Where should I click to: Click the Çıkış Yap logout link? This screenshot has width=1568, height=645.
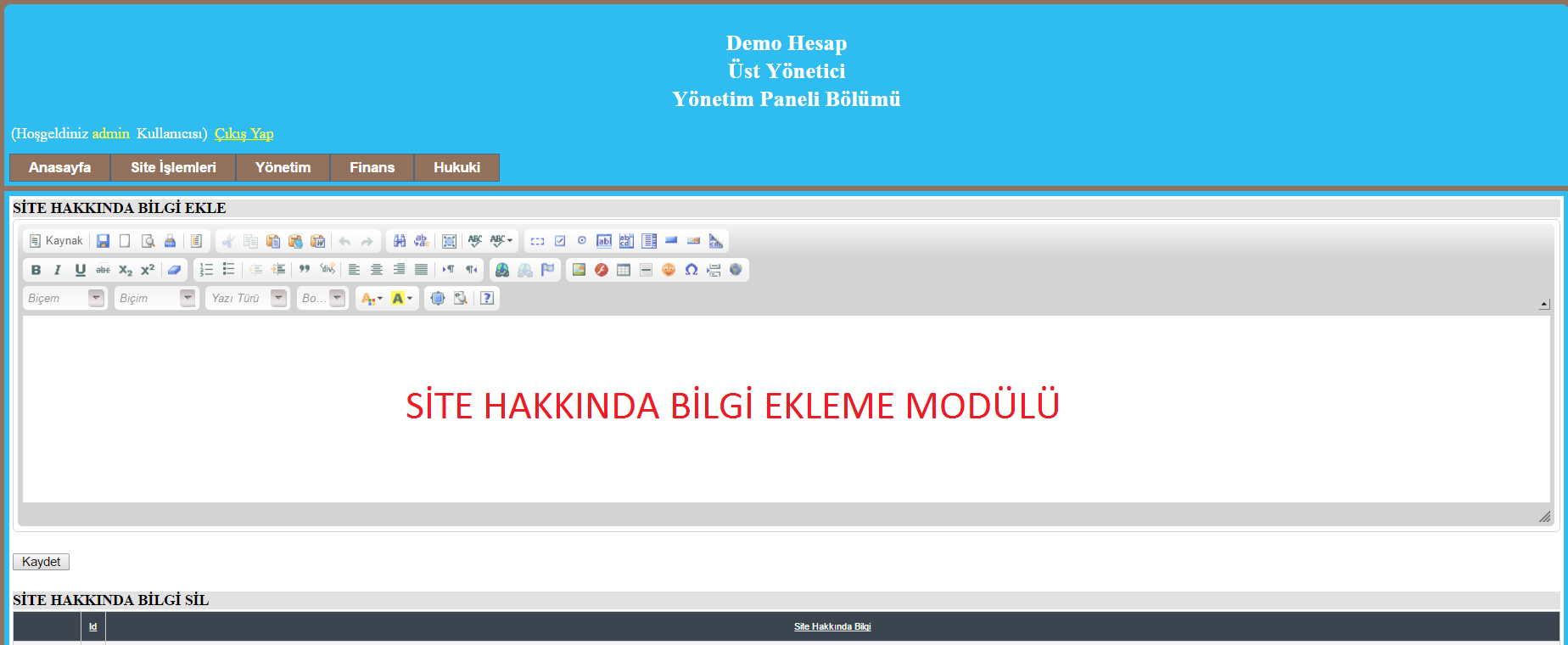click(x=244, y=133)
